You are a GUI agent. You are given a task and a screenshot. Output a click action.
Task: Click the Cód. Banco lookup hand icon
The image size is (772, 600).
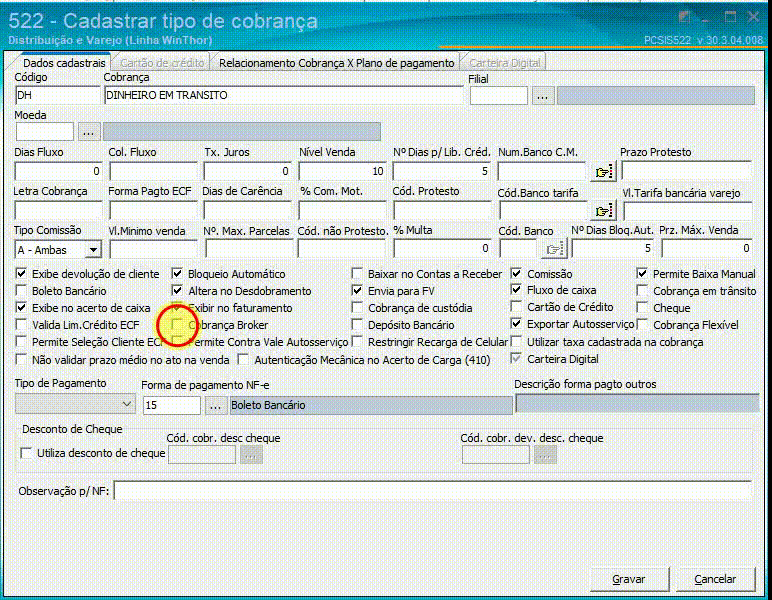(554, 249)
